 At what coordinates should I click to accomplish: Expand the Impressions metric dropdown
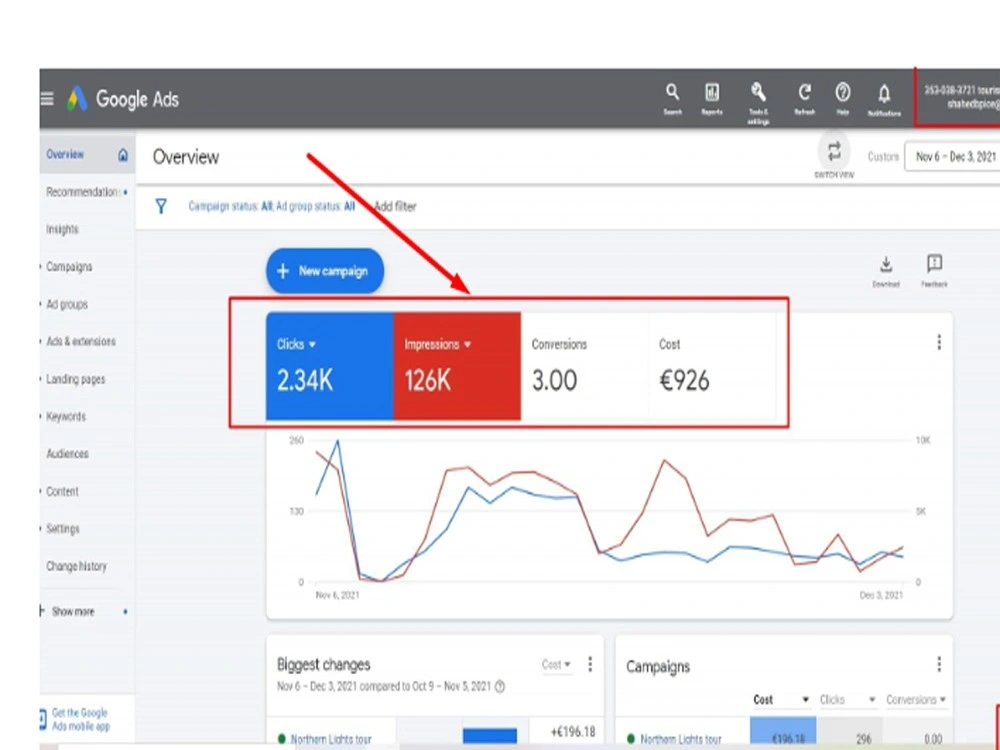pos(467,344)
